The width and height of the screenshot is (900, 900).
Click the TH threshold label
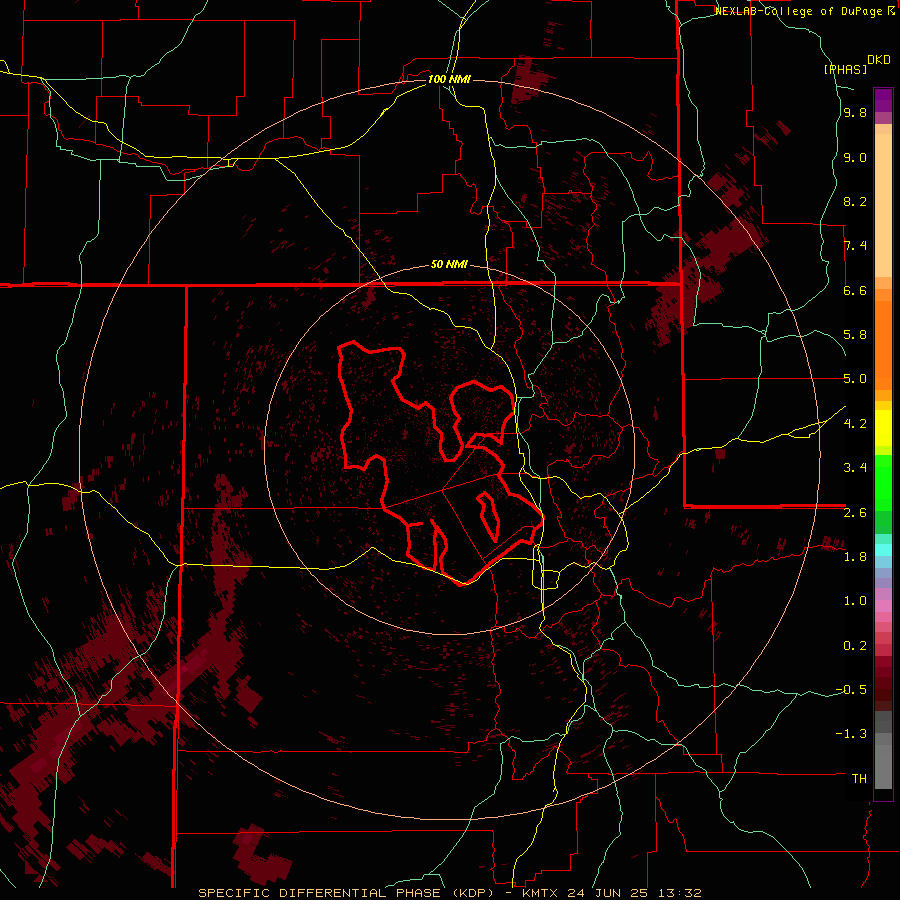coord(859,779)
